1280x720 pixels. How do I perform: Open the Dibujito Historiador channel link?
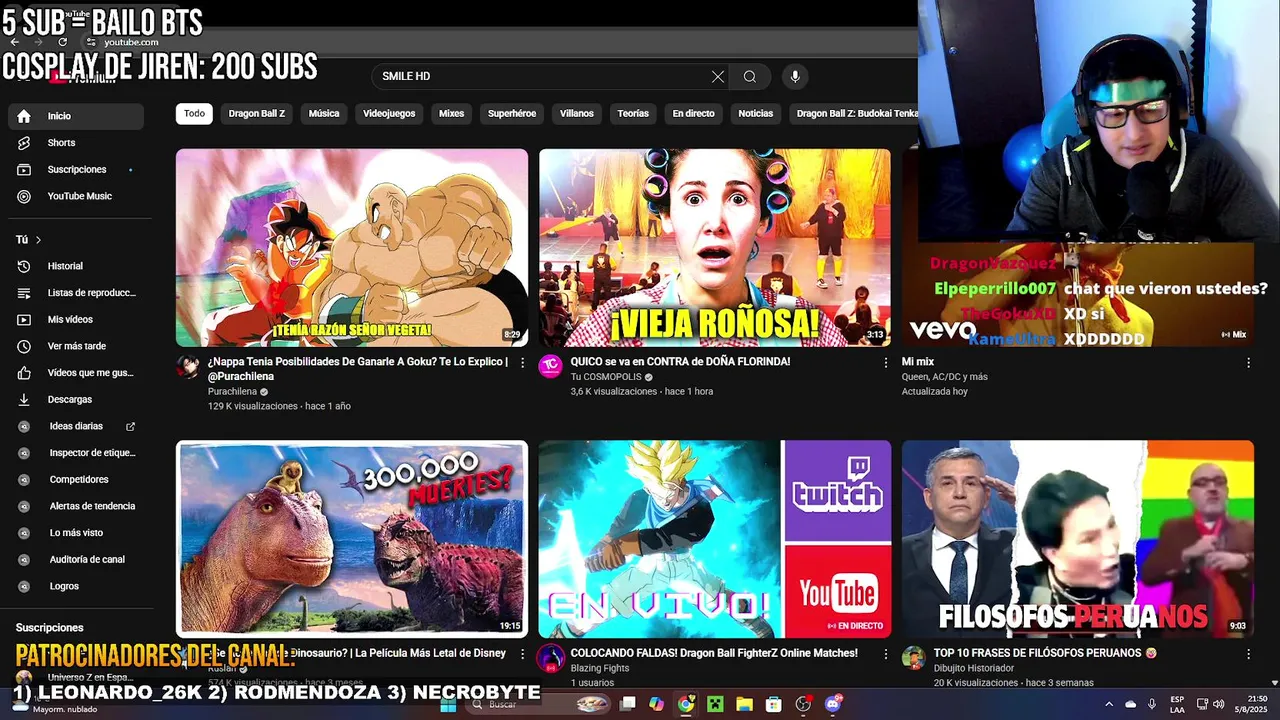pos(974,668)
